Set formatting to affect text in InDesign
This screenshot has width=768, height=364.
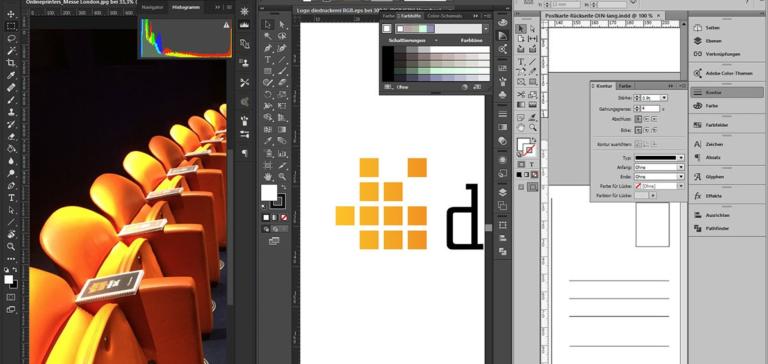coord(532,165)
